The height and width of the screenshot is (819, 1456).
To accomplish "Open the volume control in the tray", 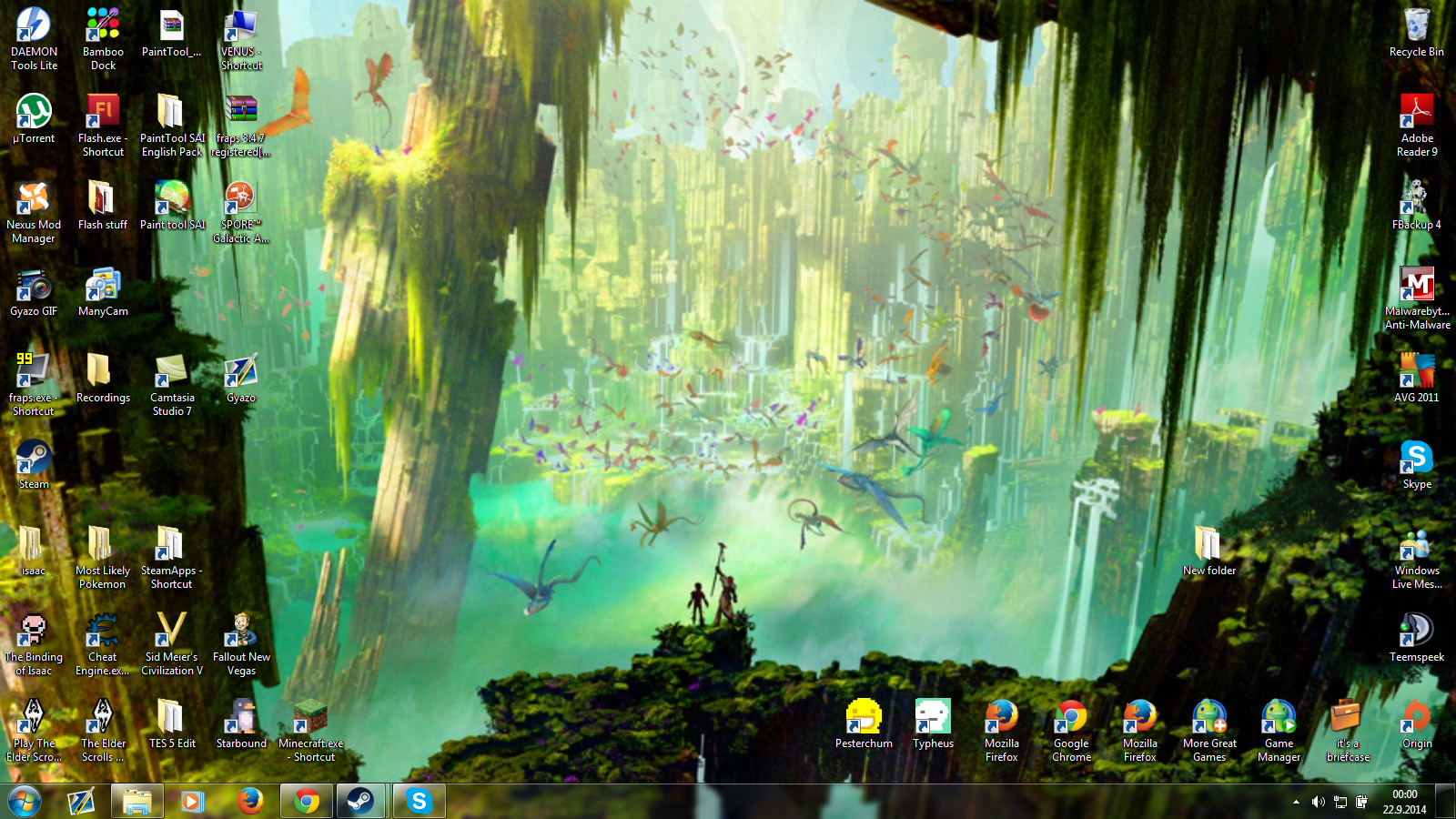I will (x=1318, y=802).
